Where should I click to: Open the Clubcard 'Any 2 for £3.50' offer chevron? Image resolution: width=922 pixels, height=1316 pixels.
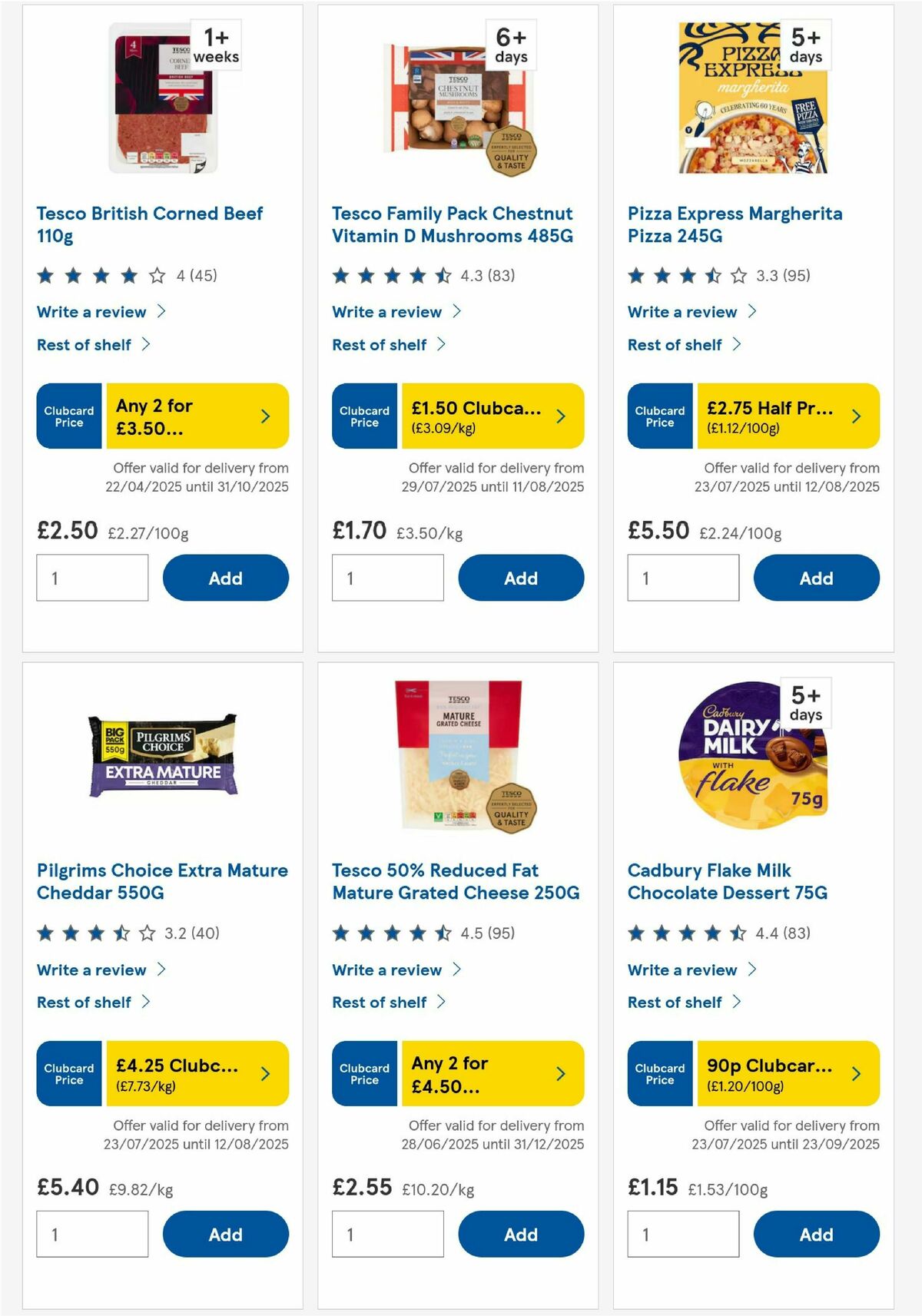[x=265, y=416]
